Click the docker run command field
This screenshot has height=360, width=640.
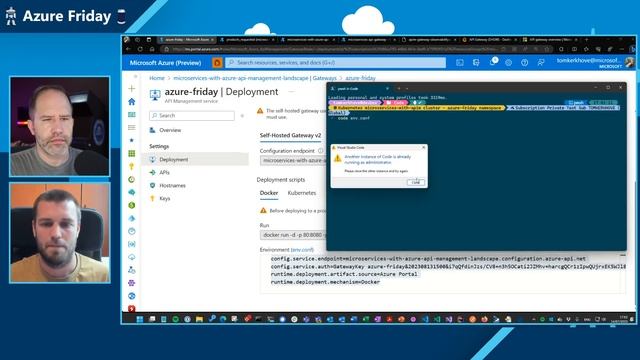293,235
